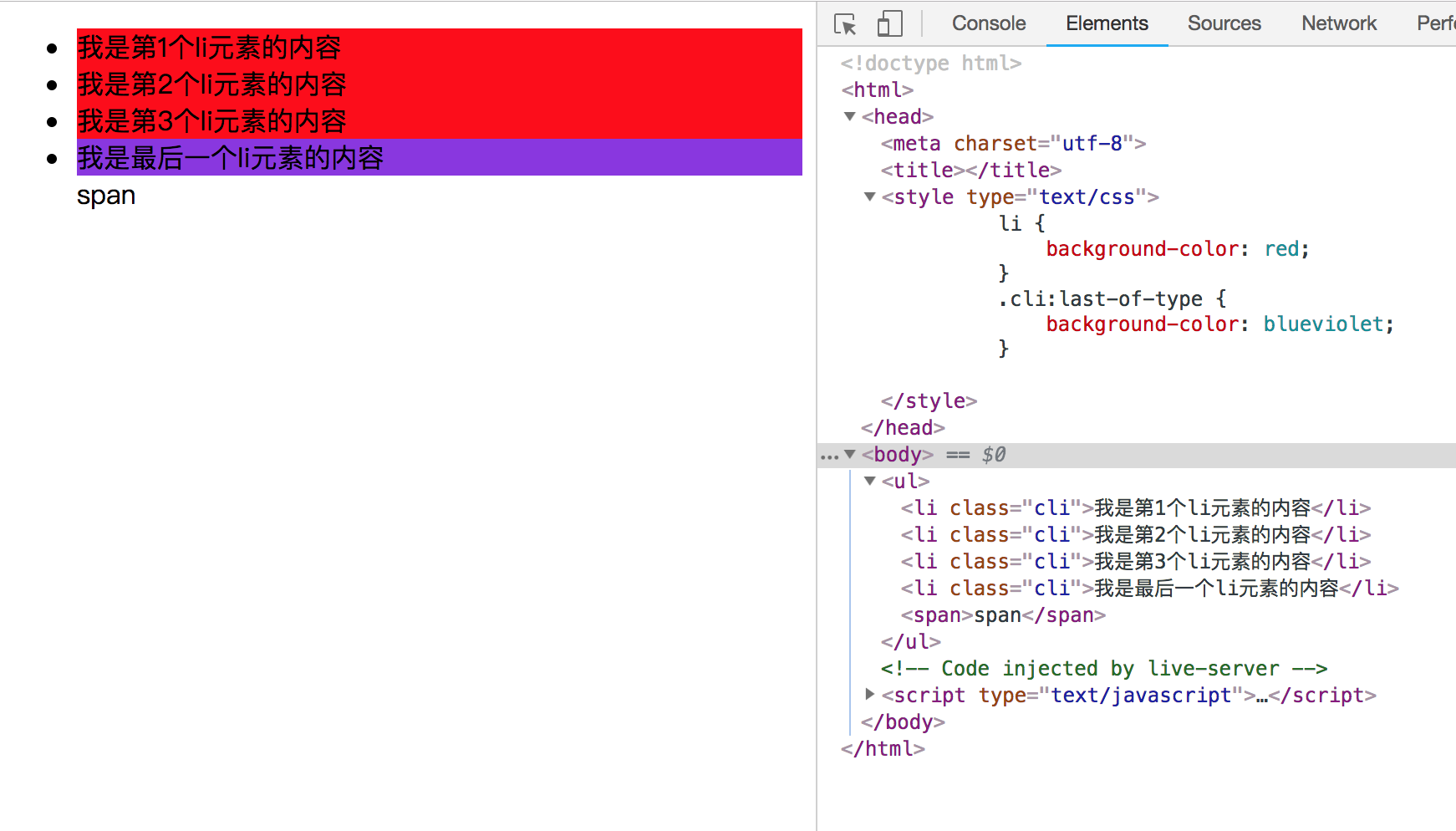Click the 'background-color: red' CSS line

pyautogui.click(x=1178, y=249)
